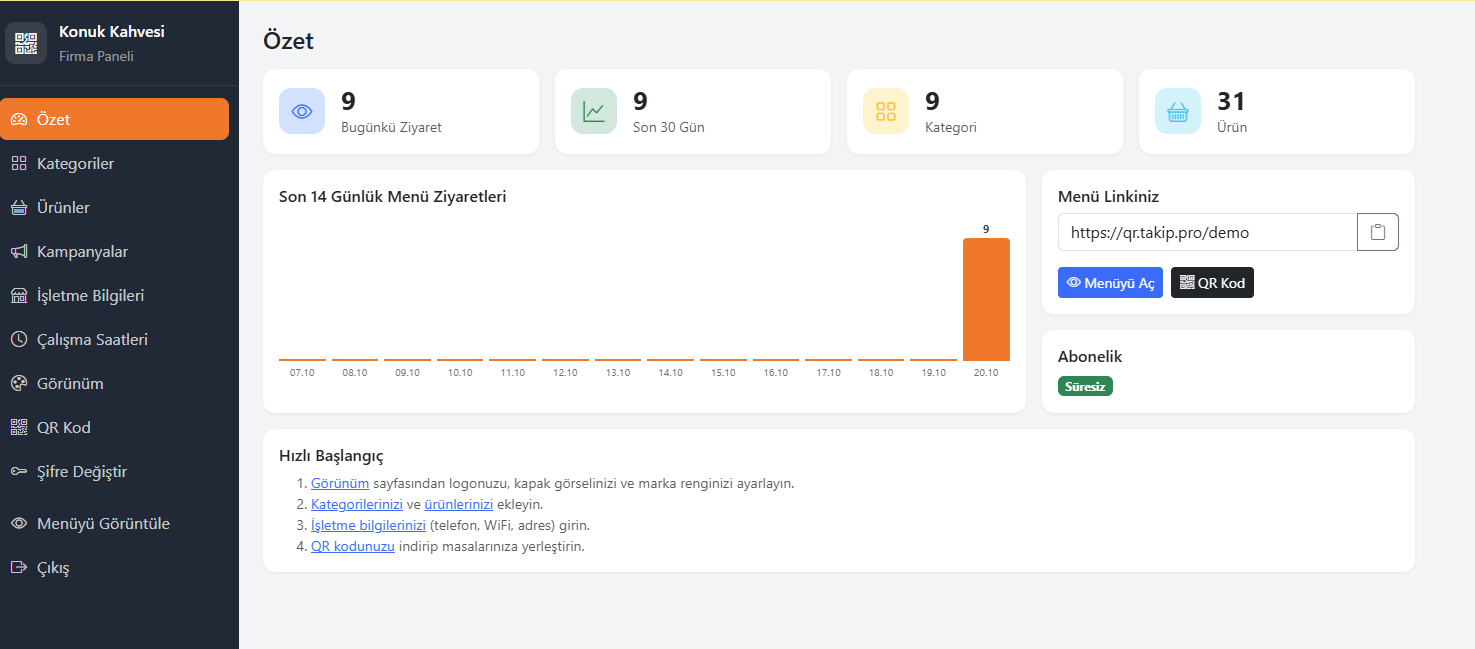Click the Konuk Kahvesi QR logo icon
The width and height of the screenshot is (1475, 649).
[x=26, y=43]
